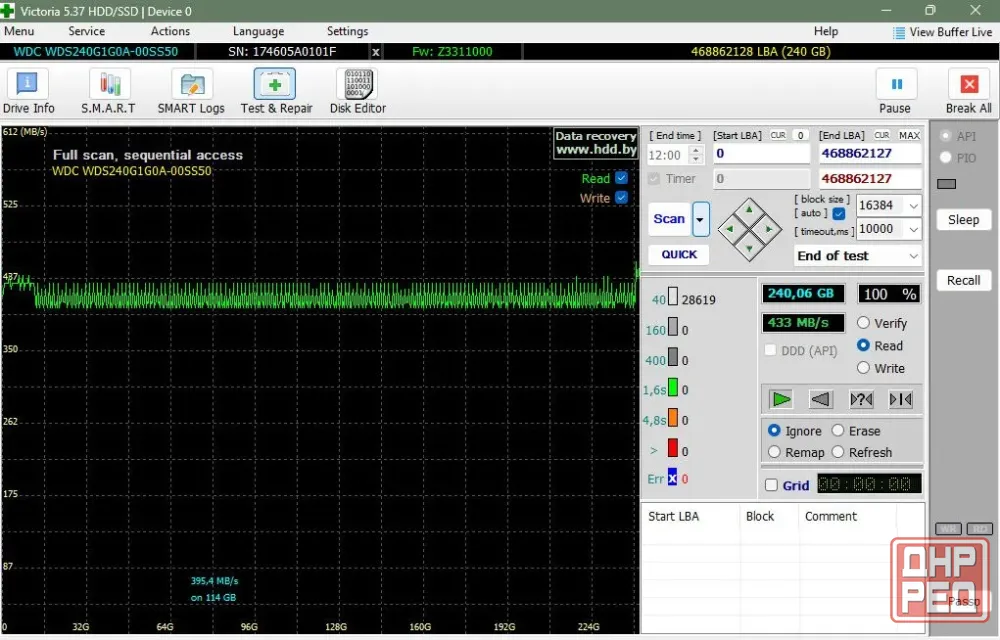Screen dimensions: 1000x640
Task: Click the Sleep button
Action: [x=963, y=220]
